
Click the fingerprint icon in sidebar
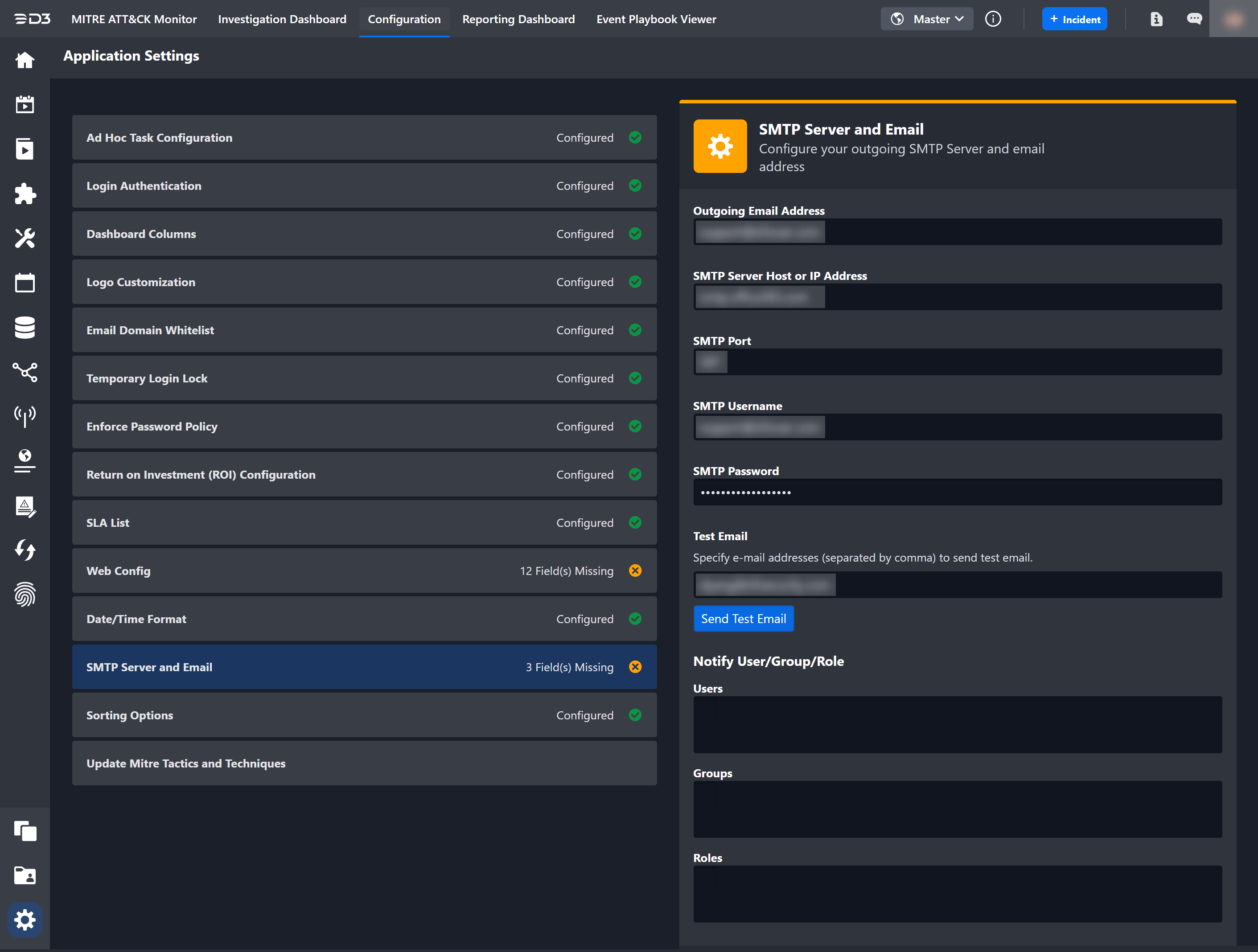25,594
